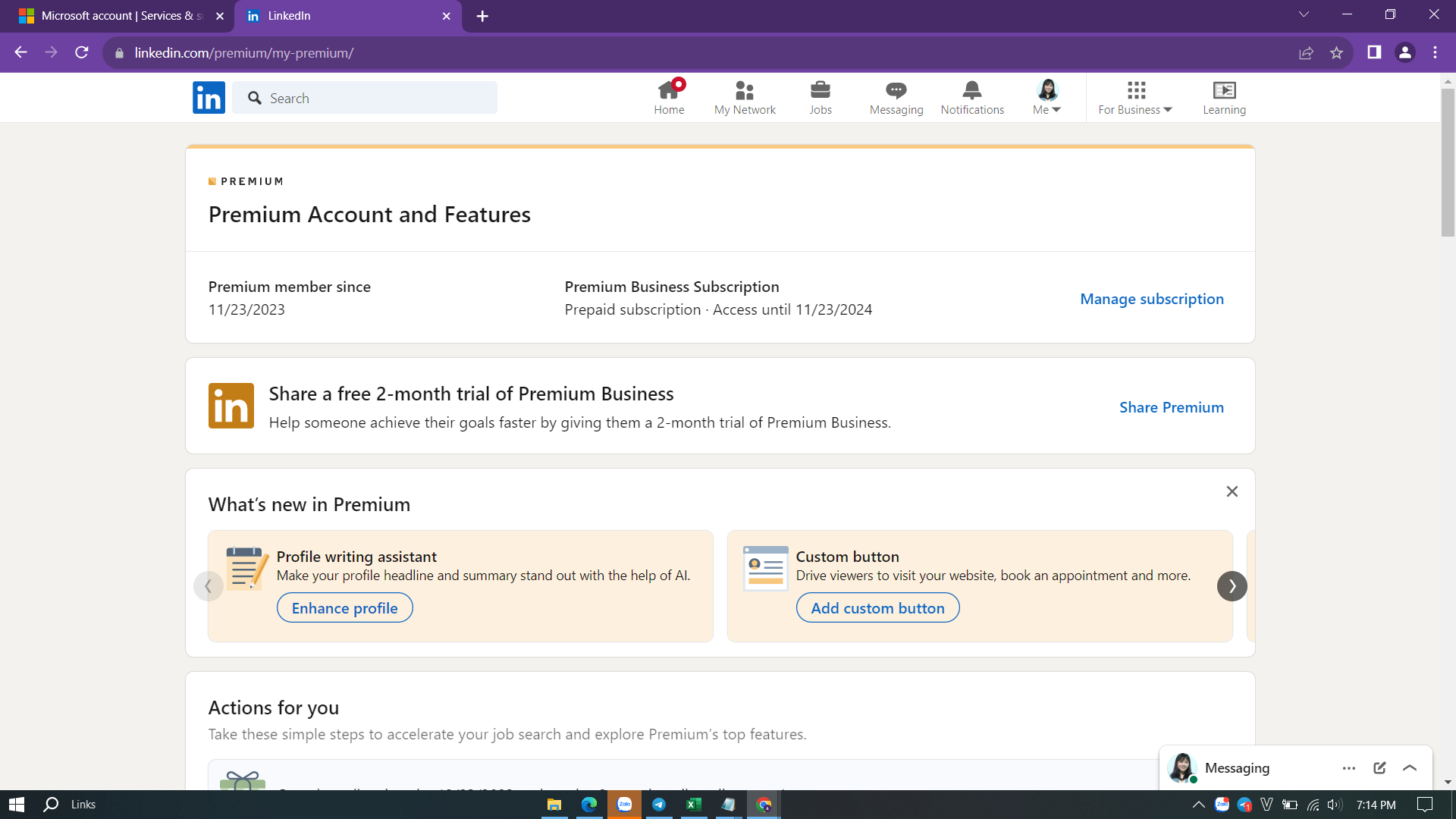Open the tab search dropdown
Screen dimensions: 1456x819
tap(1304, 14)
